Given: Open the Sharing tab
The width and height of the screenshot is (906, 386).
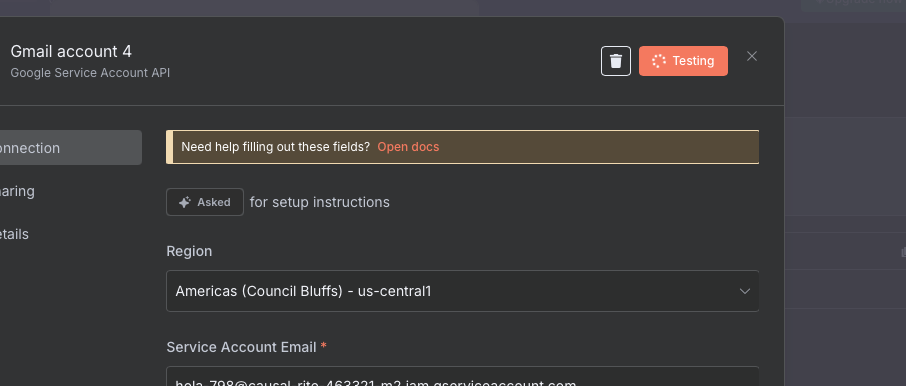Looking at the screenshot, I should pos(69,191).
